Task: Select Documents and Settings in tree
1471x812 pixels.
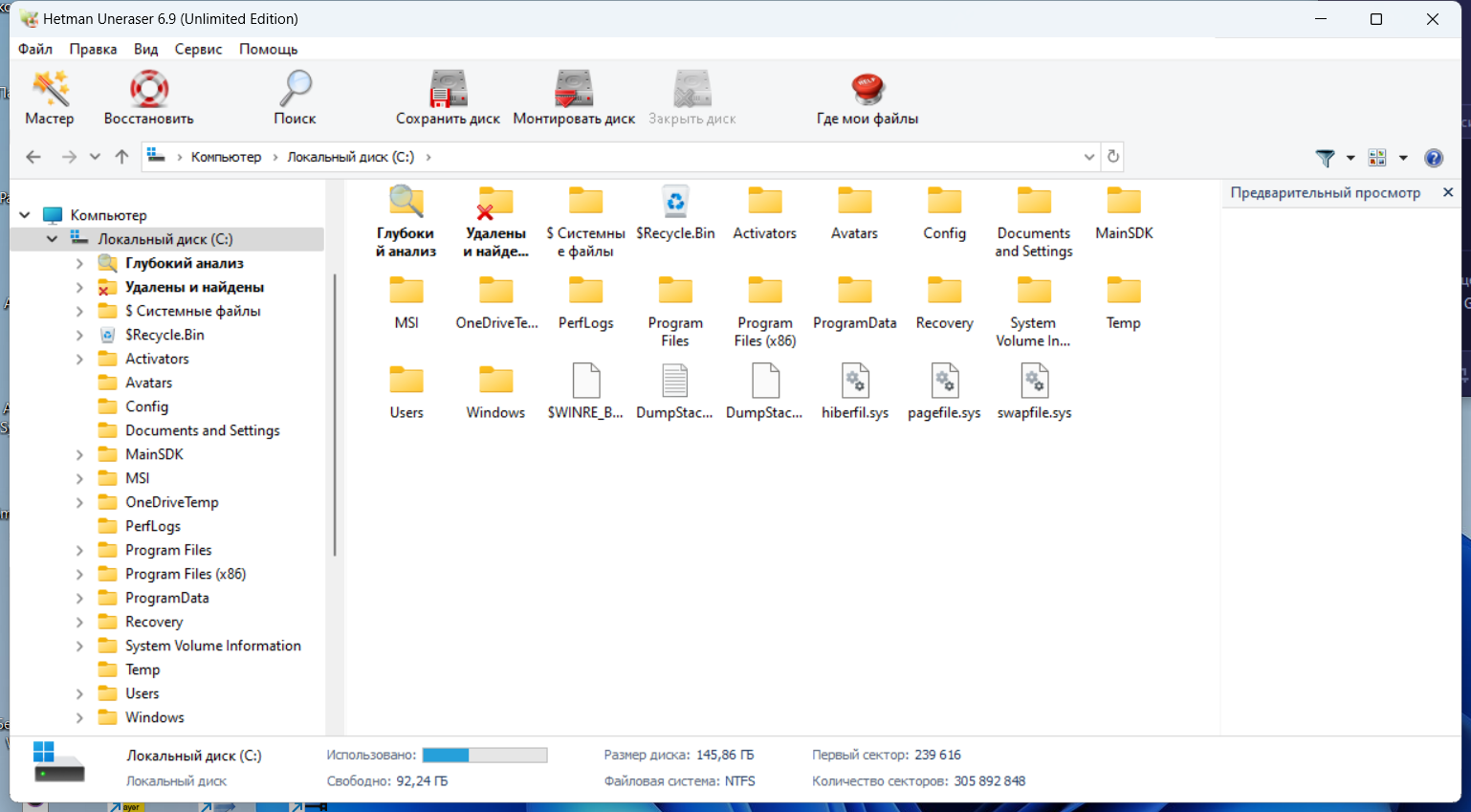Action: (203, 430)
